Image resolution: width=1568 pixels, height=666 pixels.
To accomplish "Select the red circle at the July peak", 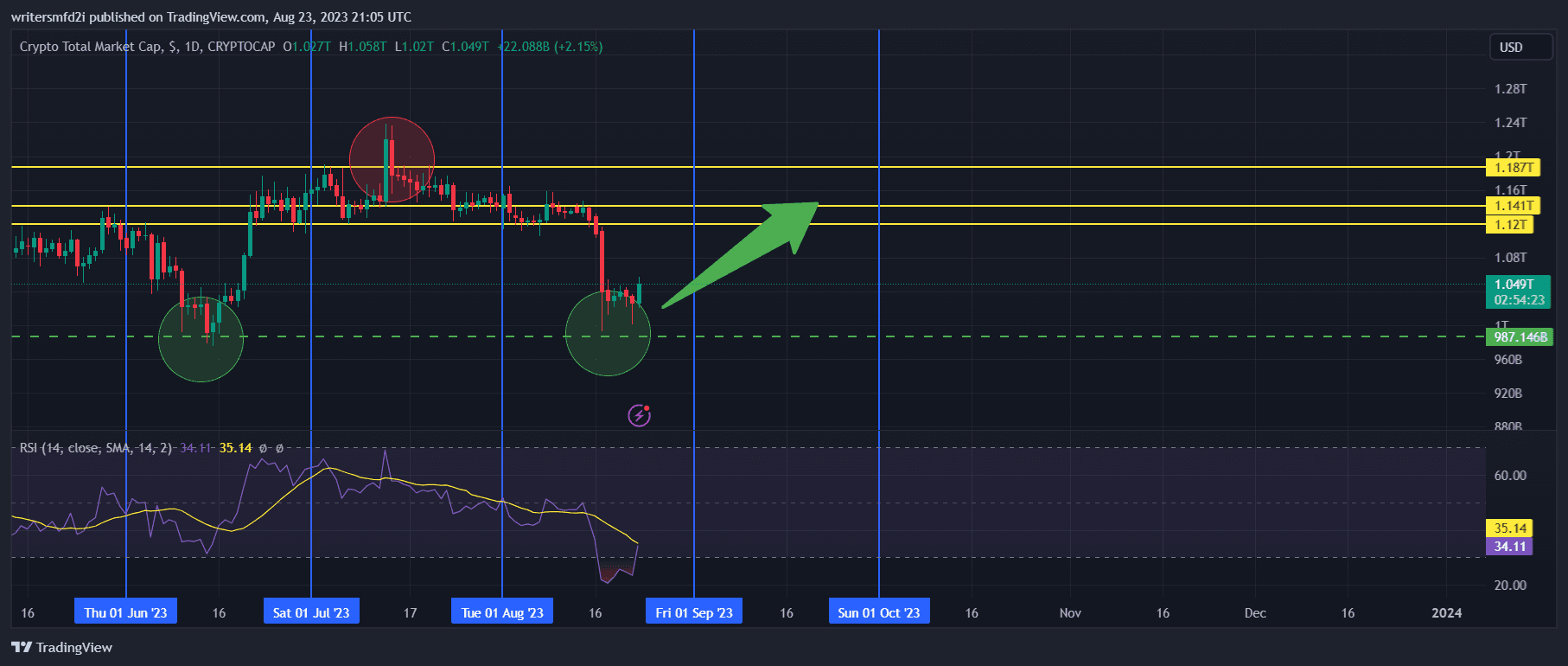I will 392,160.
